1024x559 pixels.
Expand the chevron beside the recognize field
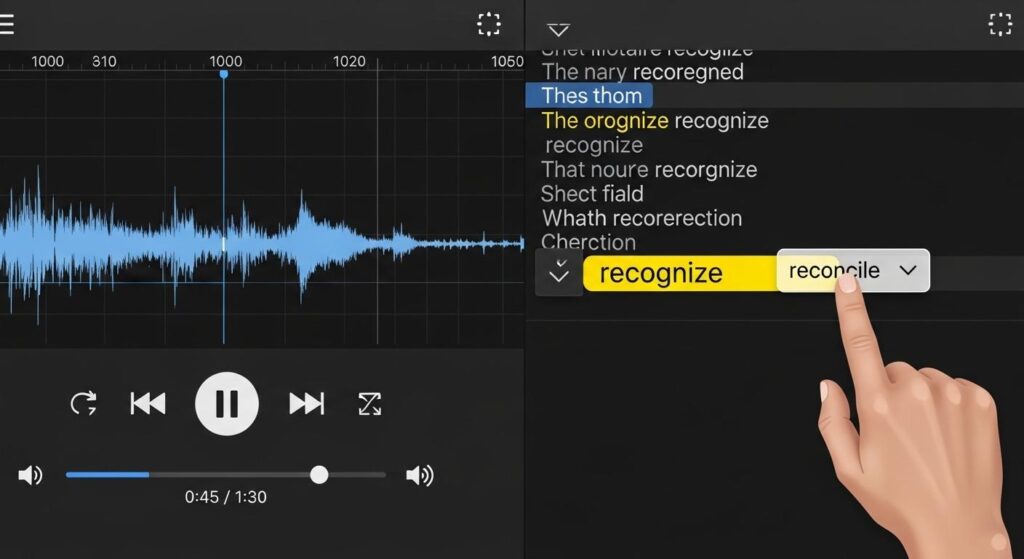(x=559, y=272)
